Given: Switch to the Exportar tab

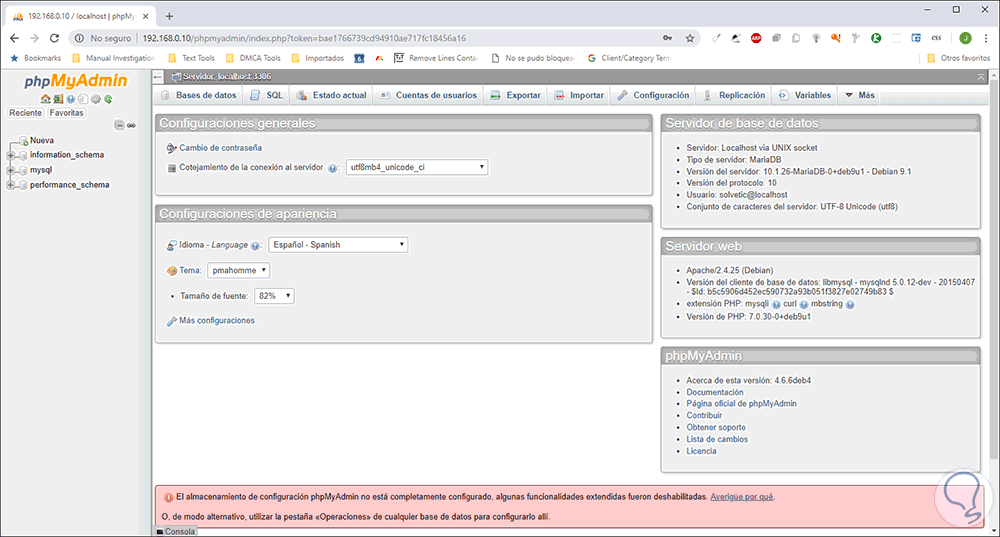Looking at the screenshot, I should pyautogui.click(x=515, y=95).
